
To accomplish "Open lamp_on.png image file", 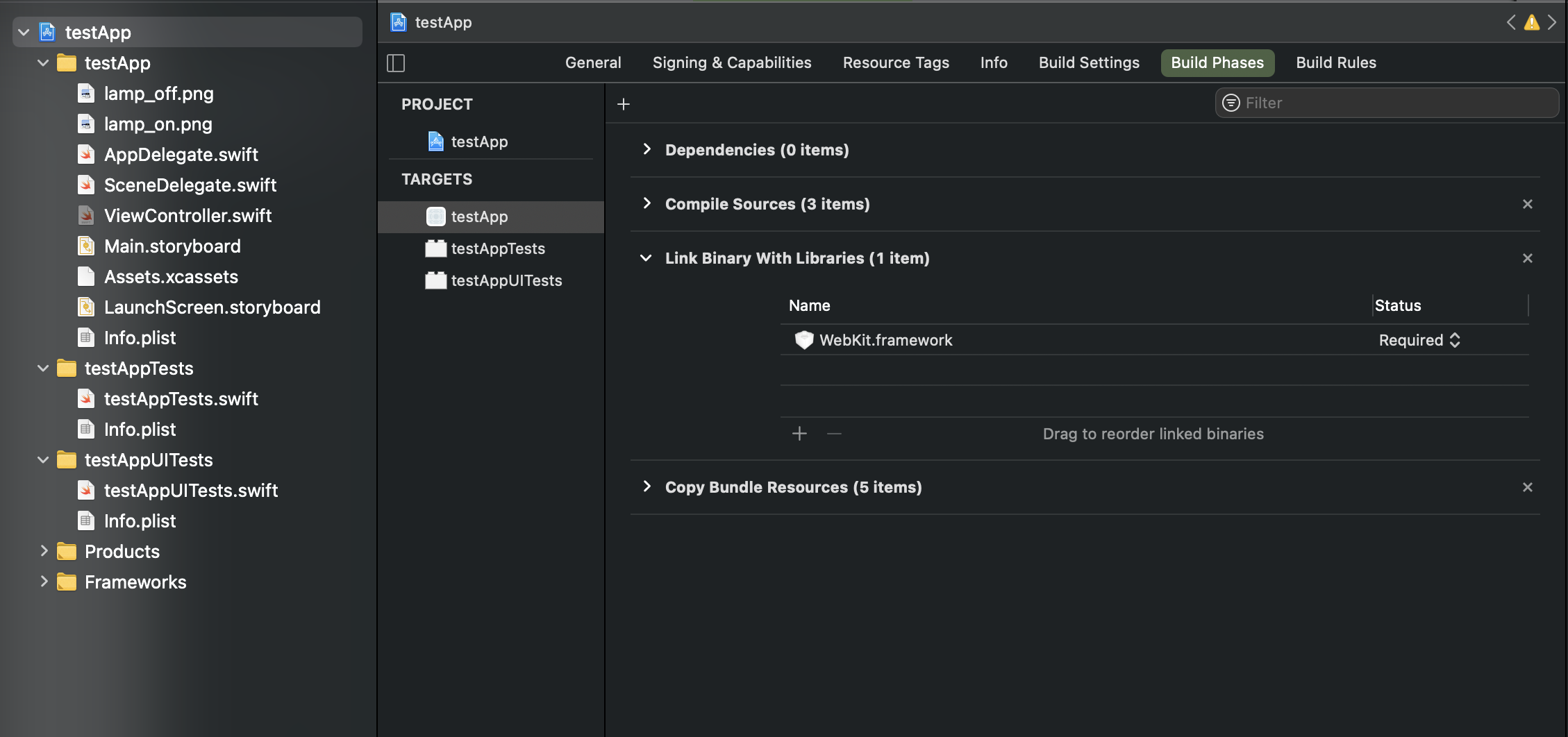I will coord(158,124).
